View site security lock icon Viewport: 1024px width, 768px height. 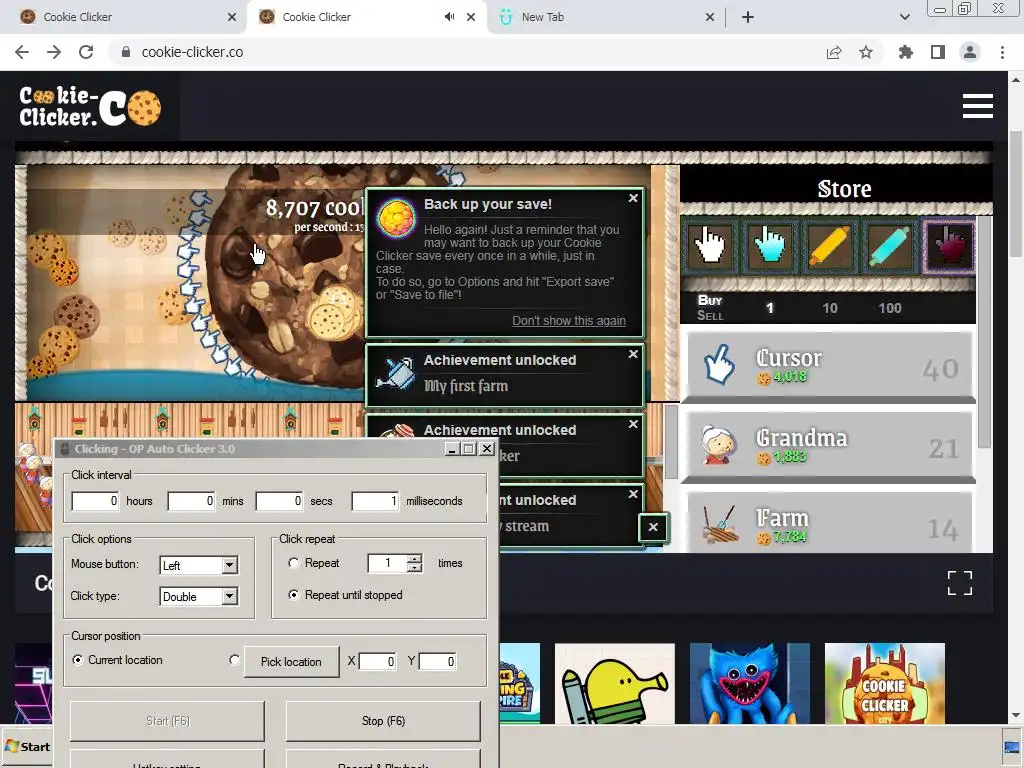(126, 52)
